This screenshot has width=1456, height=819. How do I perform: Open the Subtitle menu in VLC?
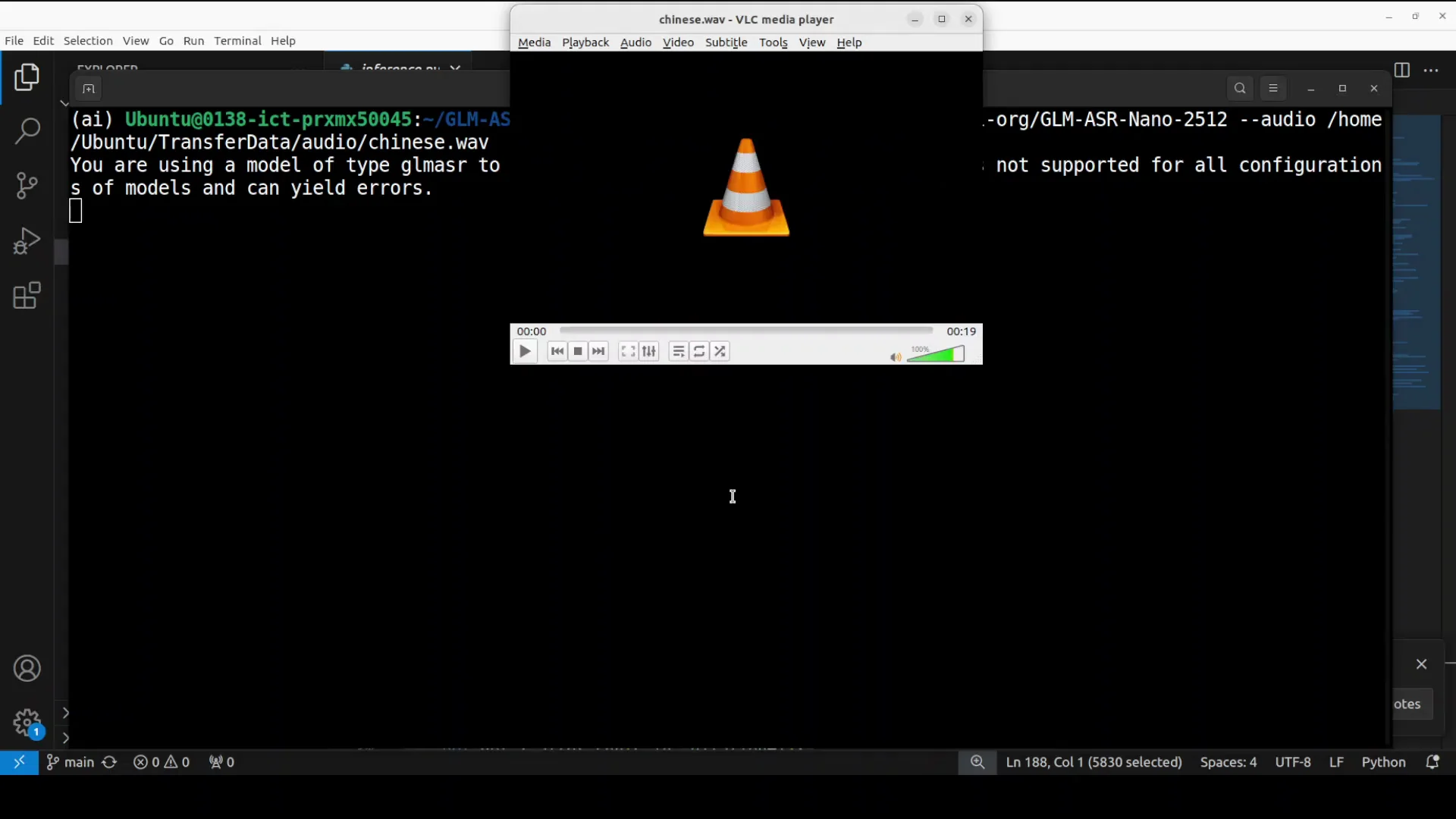[x=726, y=42]
